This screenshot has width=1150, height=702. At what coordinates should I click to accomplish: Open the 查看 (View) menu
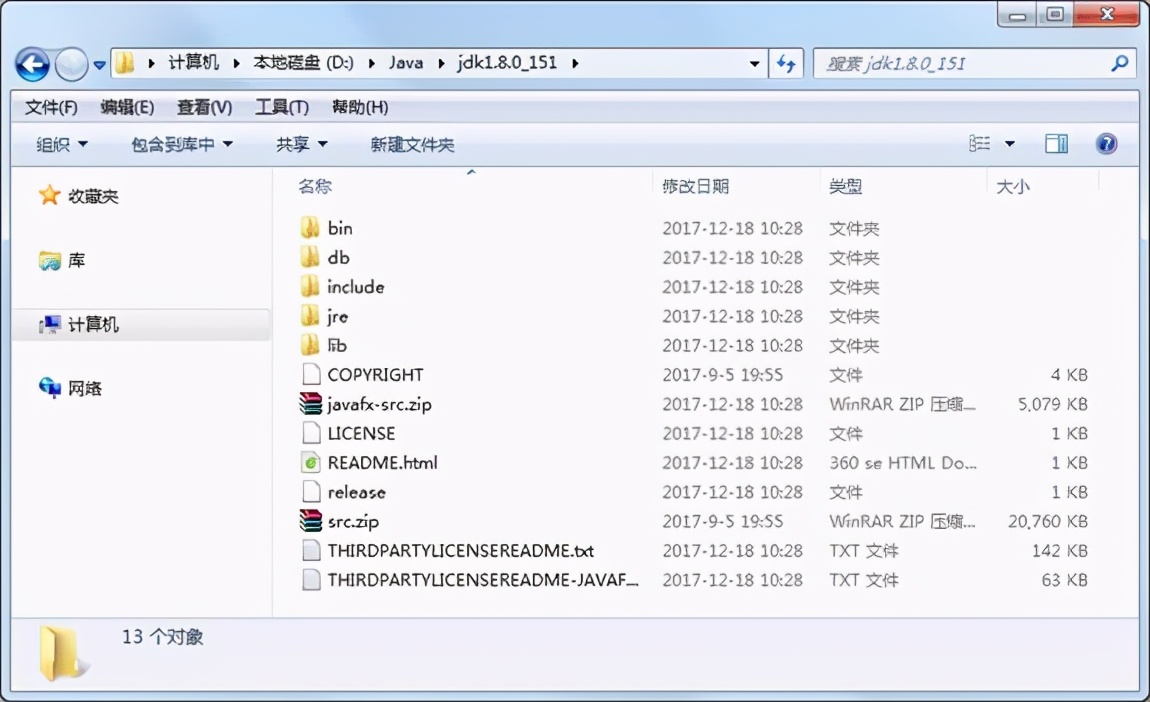pyautogui.click(x=203, y=107)
